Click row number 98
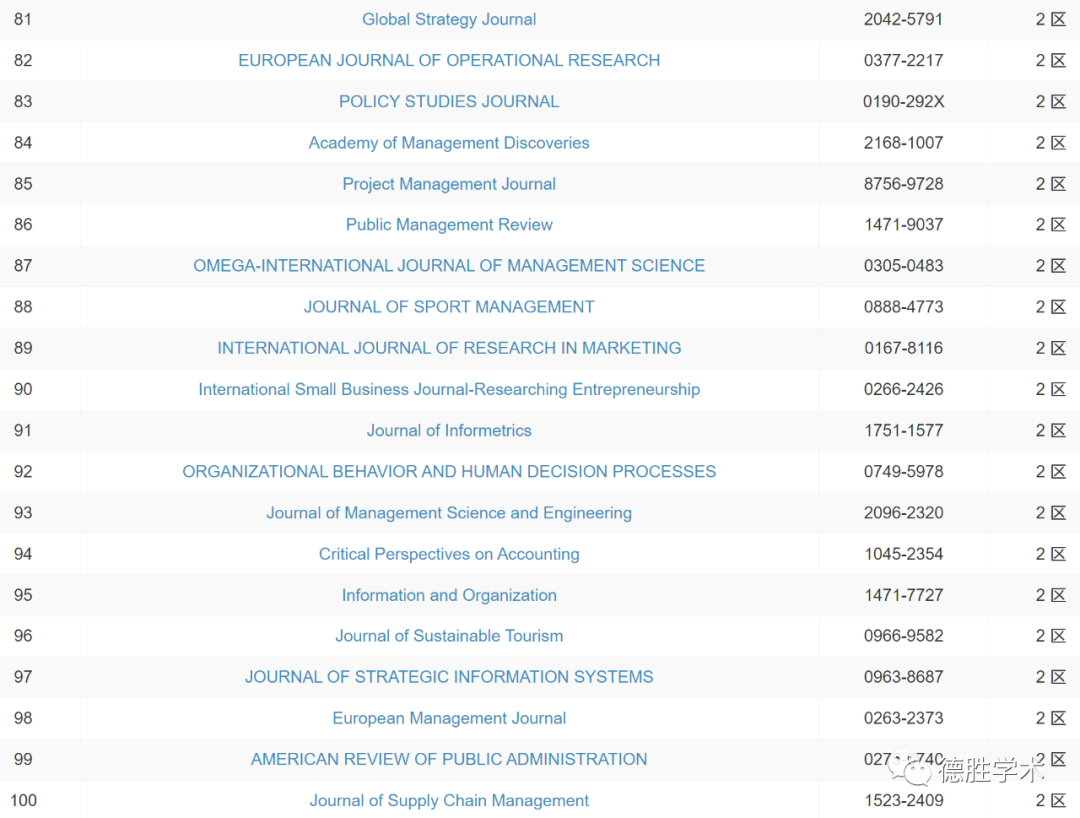The height and width of the screenshot is (818, 1080). pos(23,718)
